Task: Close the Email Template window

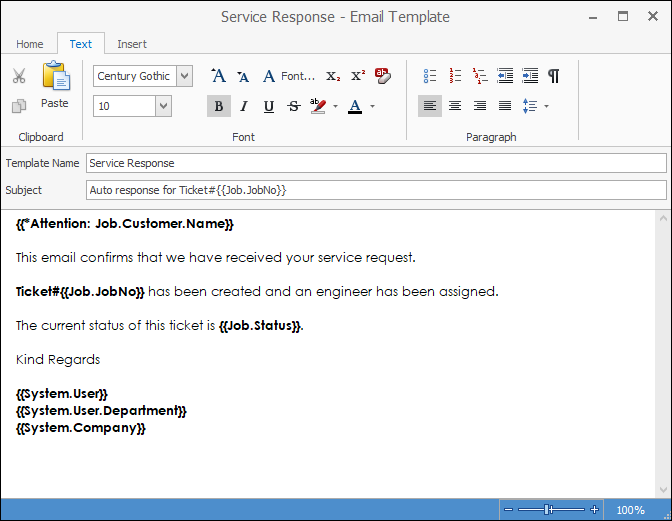Action: click(x=653, y=16)
